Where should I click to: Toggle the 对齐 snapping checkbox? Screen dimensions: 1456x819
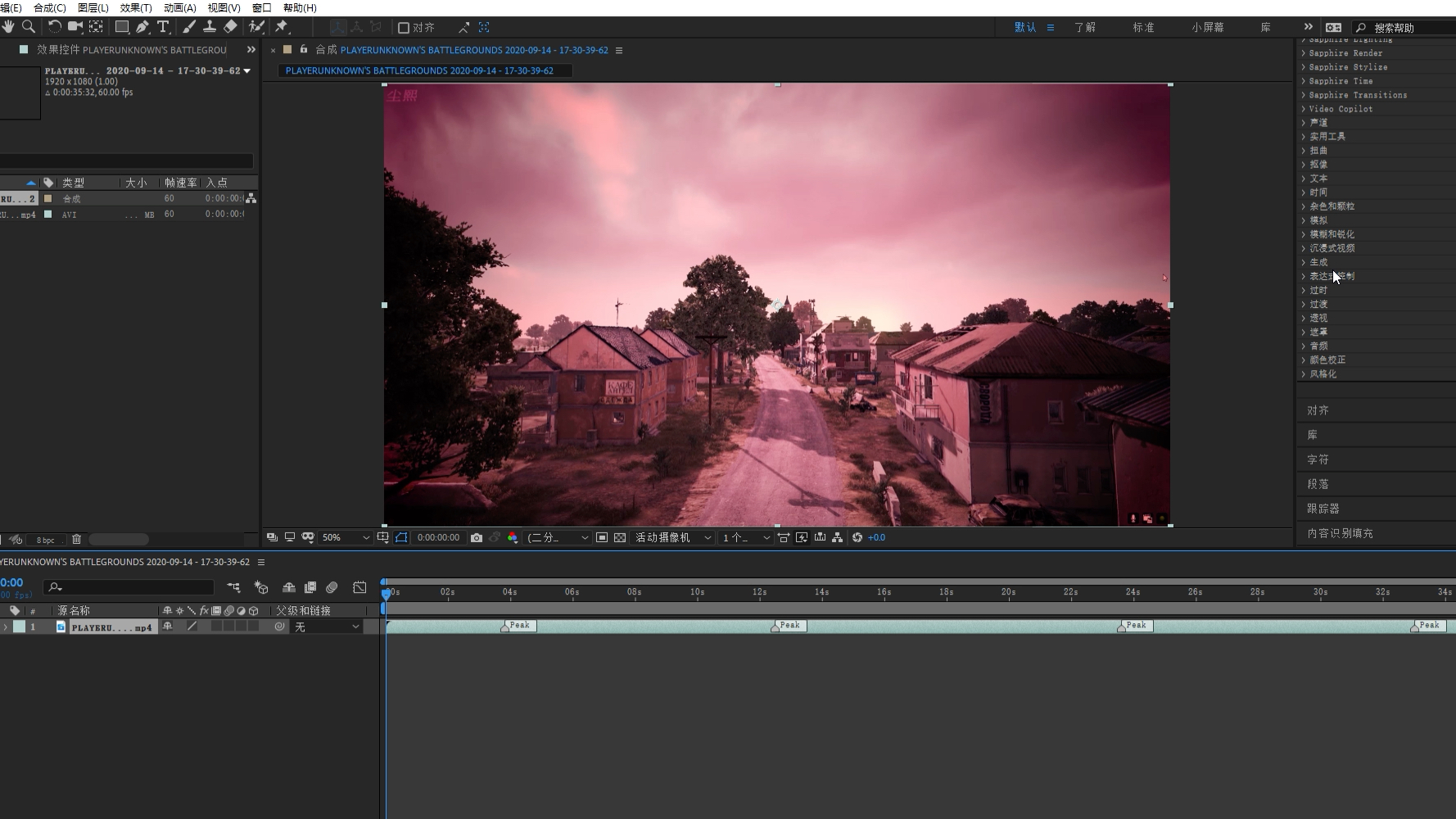tap(404, 28)
